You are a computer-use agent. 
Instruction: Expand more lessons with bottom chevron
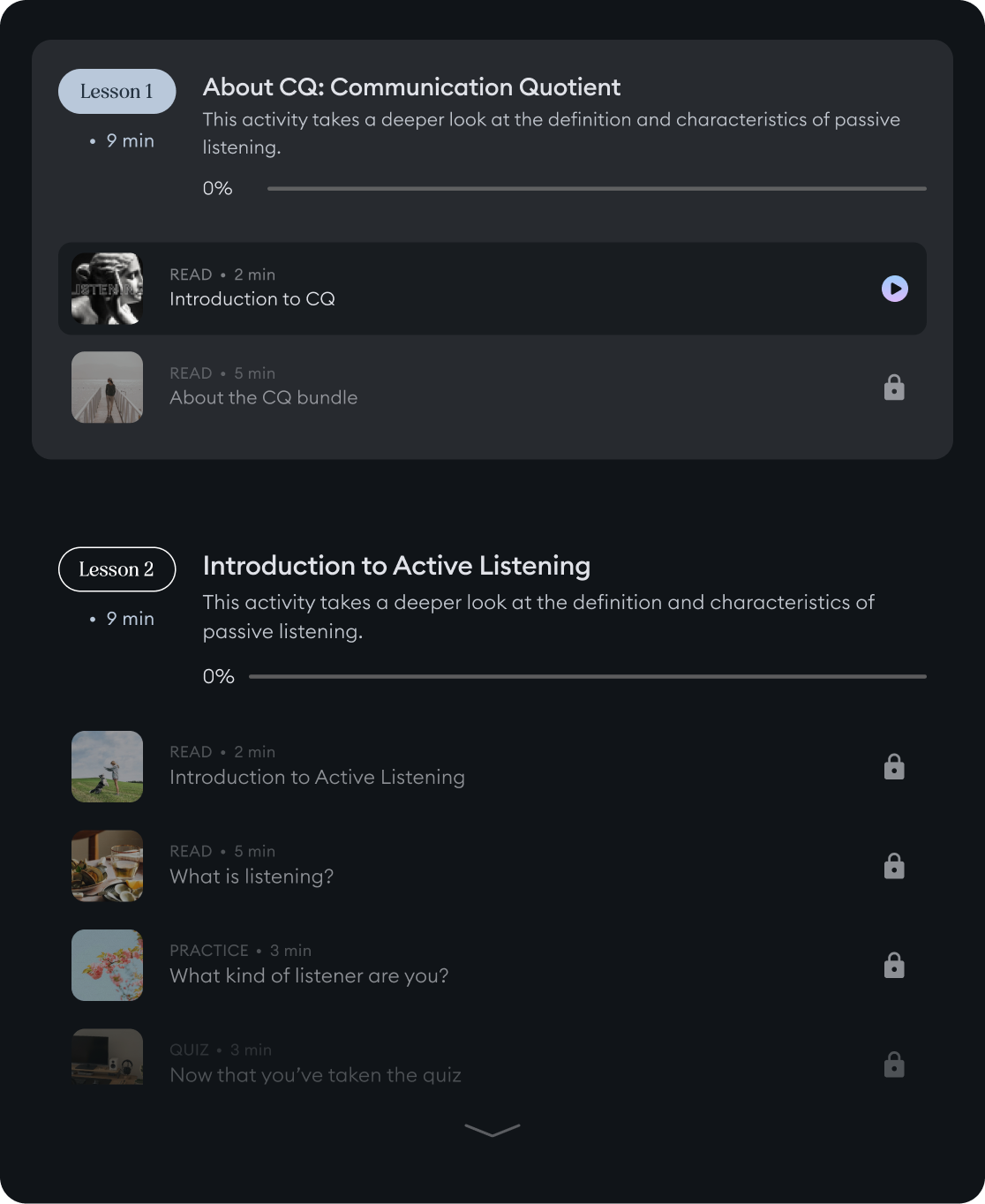click(x=492, y=1131)
